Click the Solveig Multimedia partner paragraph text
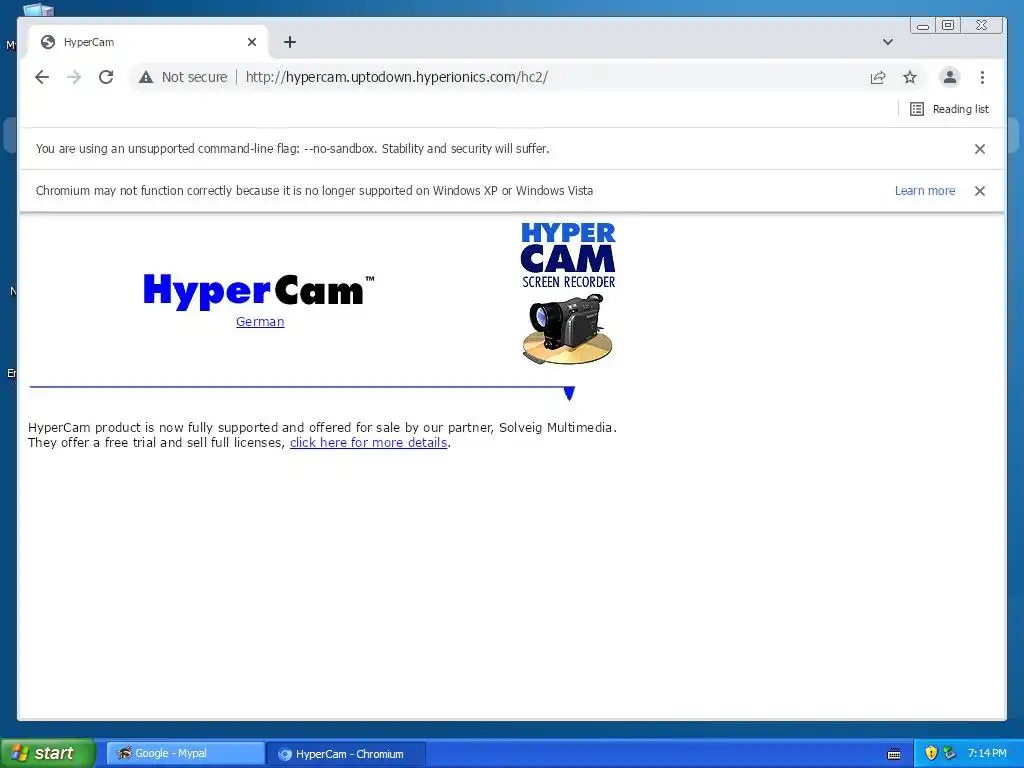This screenshot has width=1024, height=768. 322,435
